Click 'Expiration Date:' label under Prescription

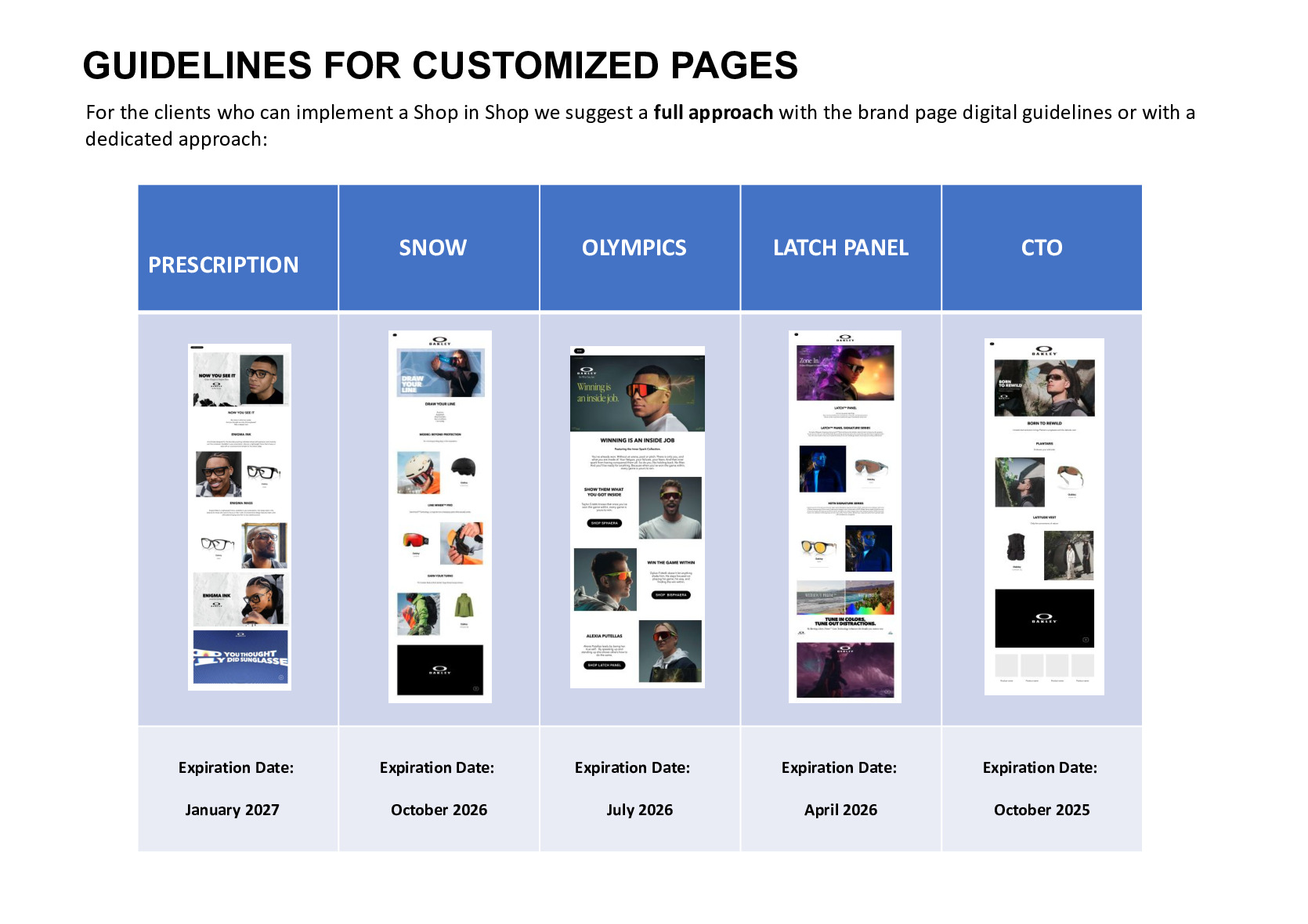click(x=236, y=767)
